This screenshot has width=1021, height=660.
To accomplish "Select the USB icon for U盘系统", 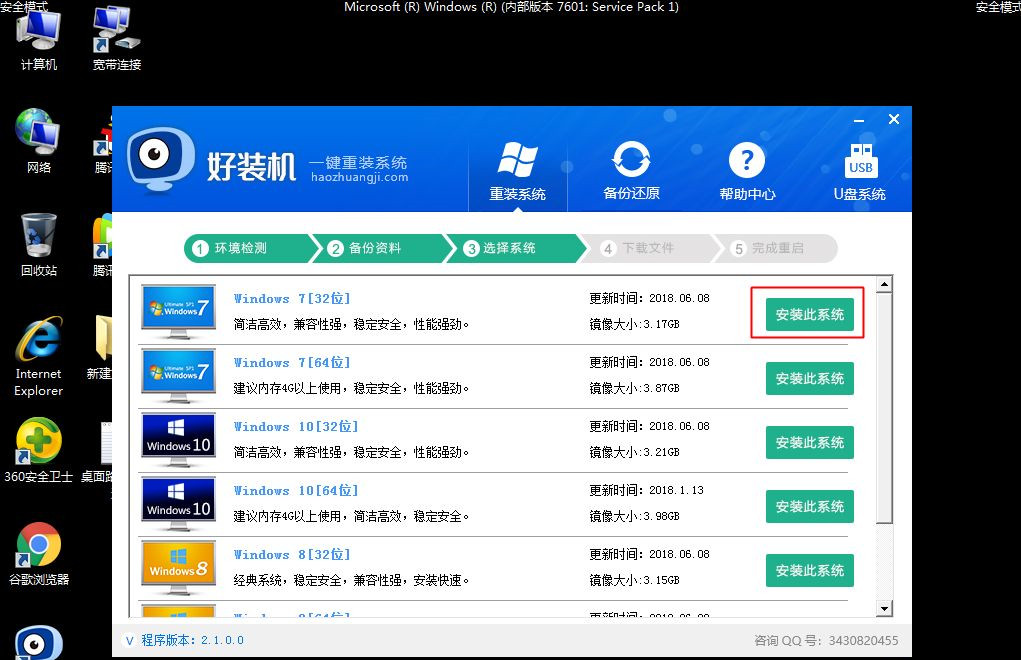I will (x=860, y=160).
